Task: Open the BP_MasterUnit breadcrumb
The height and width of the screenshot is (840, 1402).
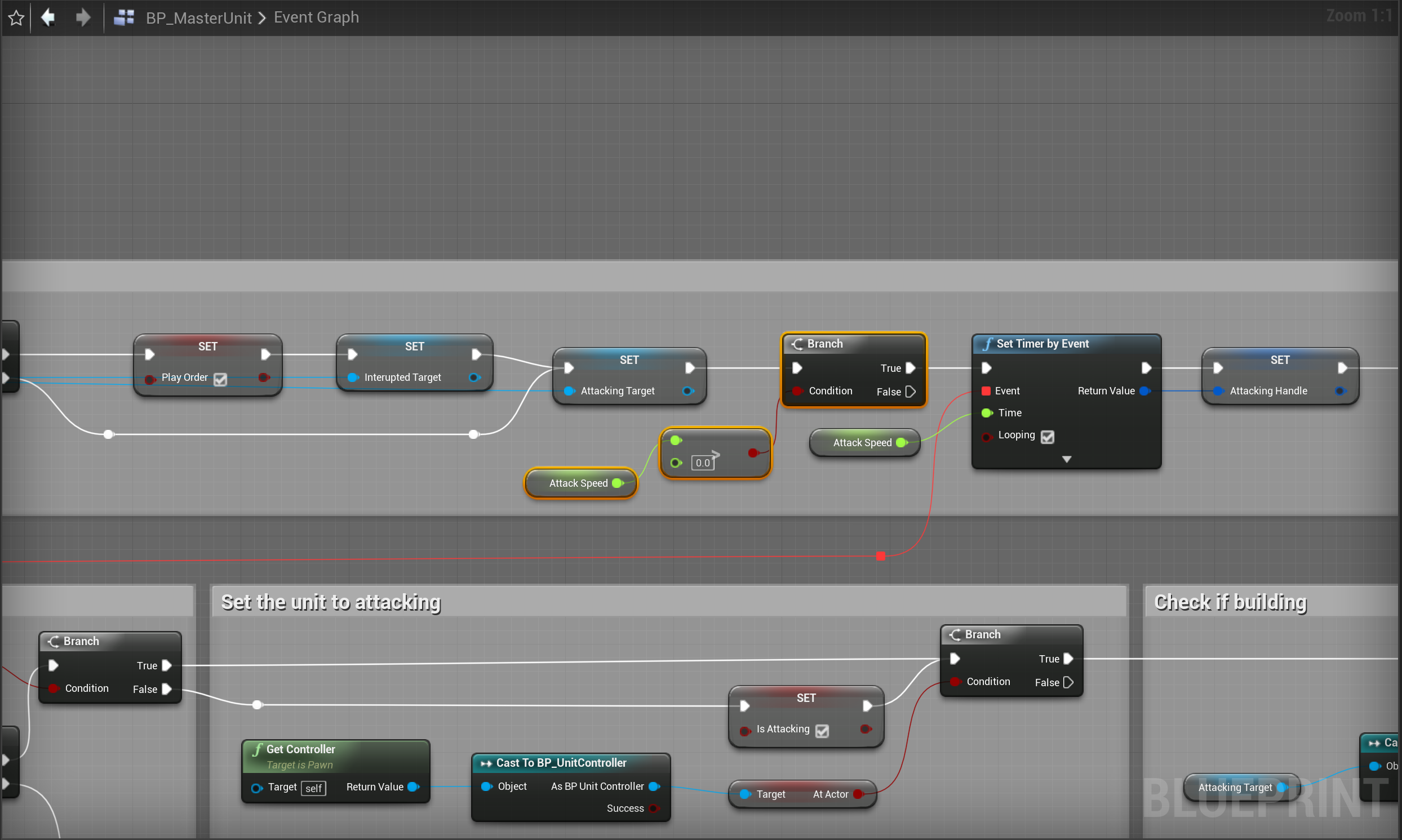Action: 198,18
